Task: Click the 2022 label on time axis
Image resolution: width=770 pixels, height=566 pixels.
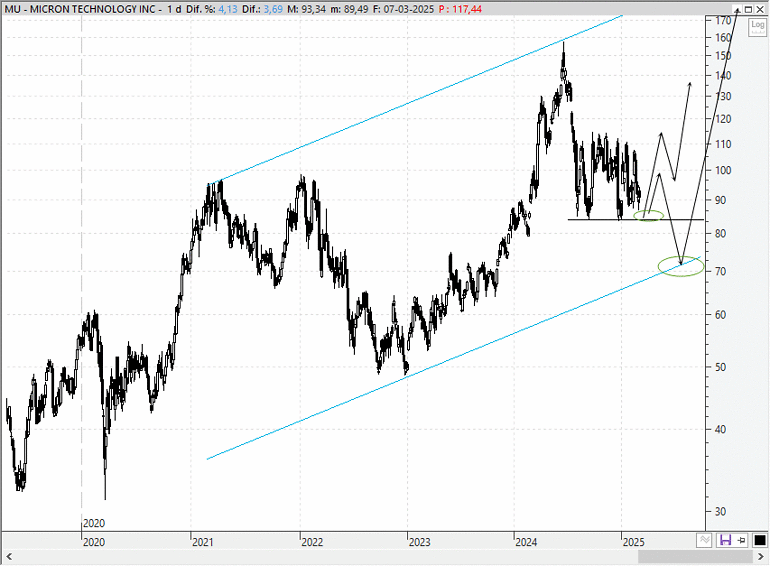Action: 312,542
